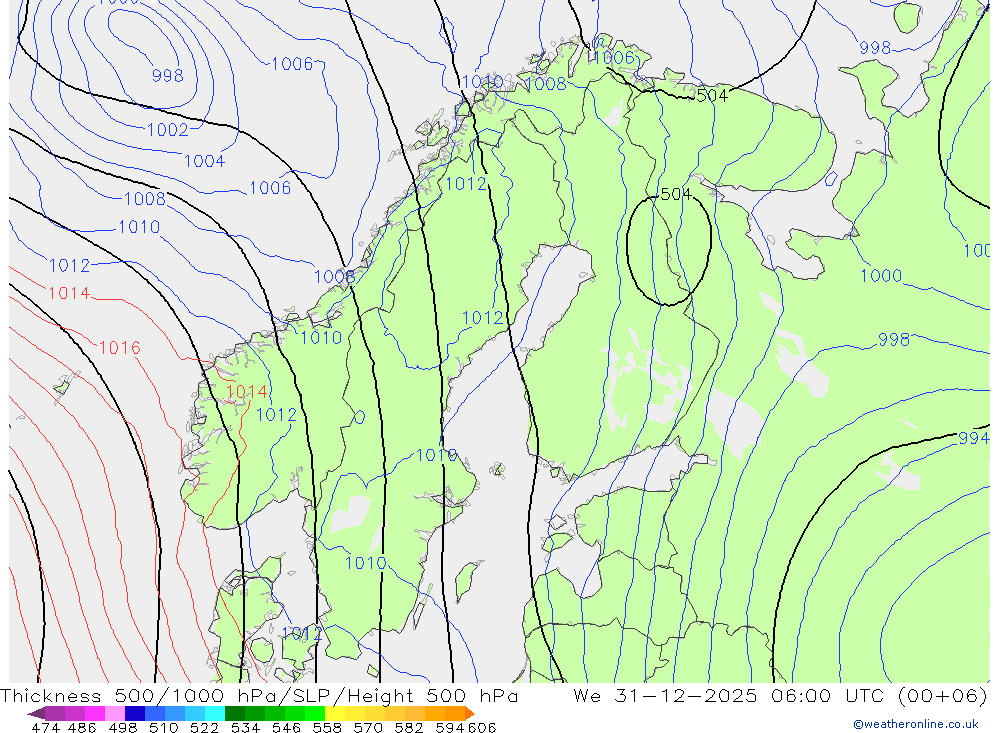The image size is (1000, 733).
Task: Select the darkest green legend swatch
Action: [x=235, y=713]
